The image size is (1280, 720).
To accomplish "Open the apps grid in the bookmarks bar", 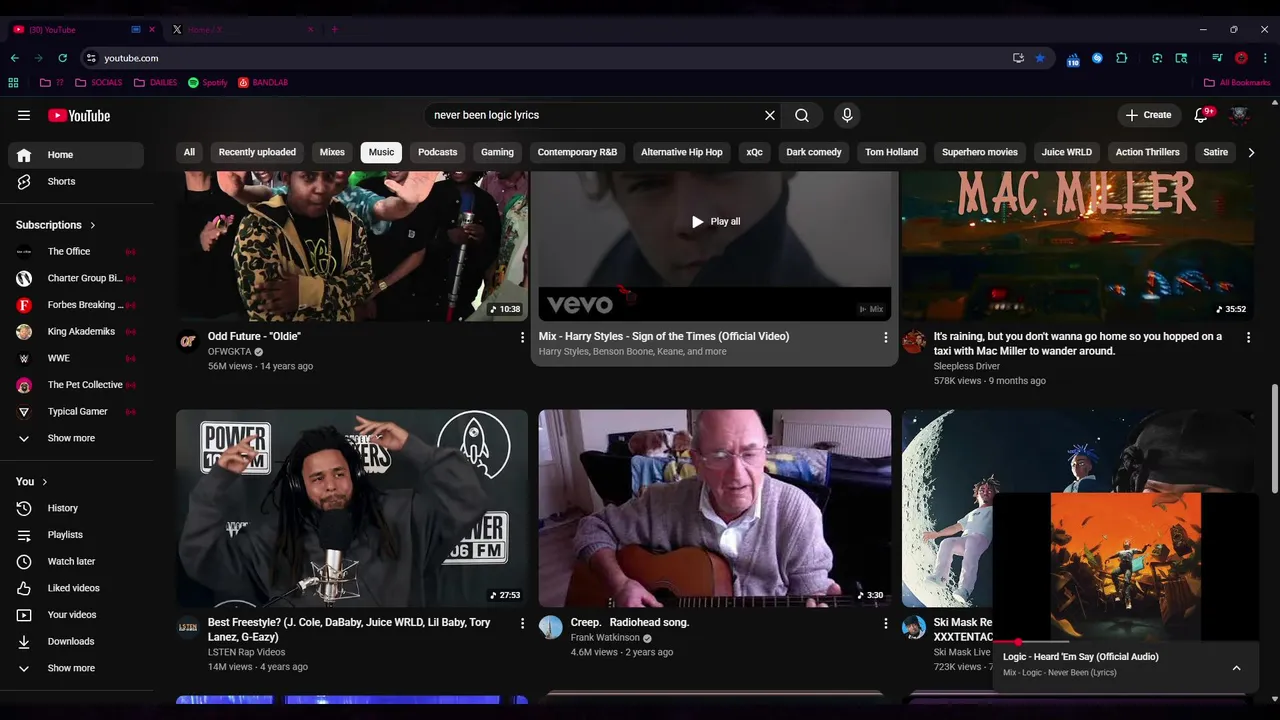I will pyautogui.click(x=13, y=82).
